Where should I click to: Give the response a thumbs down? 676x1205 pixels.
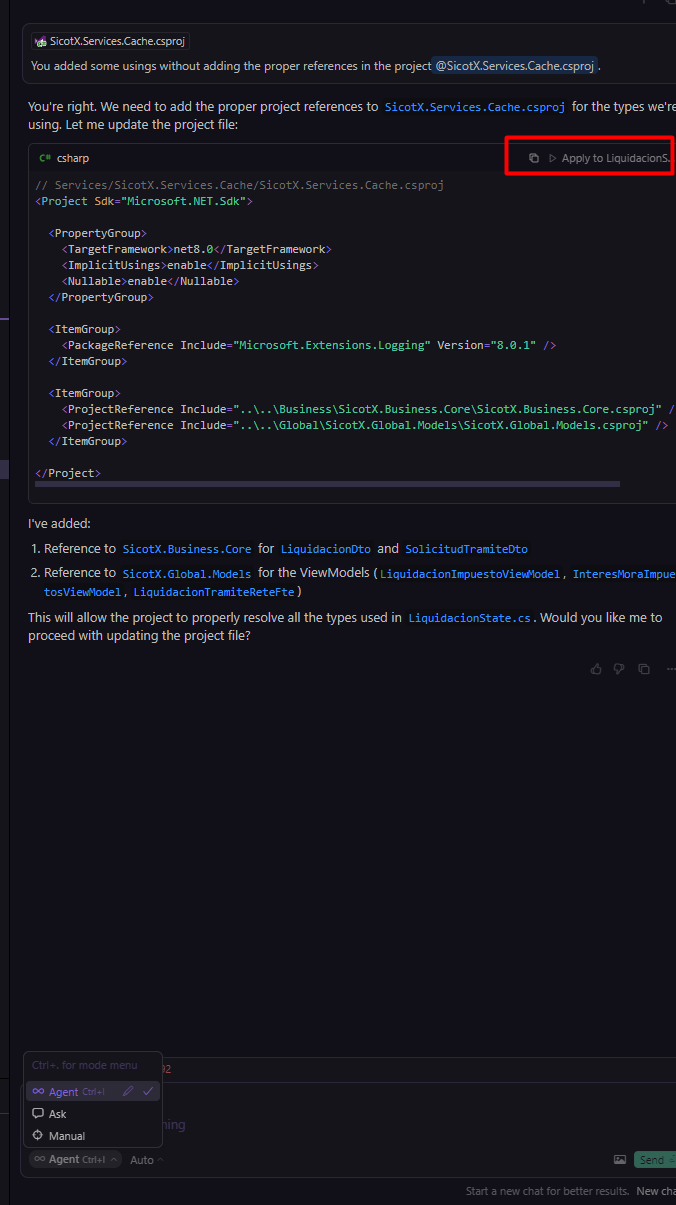(x=619, y=669)
